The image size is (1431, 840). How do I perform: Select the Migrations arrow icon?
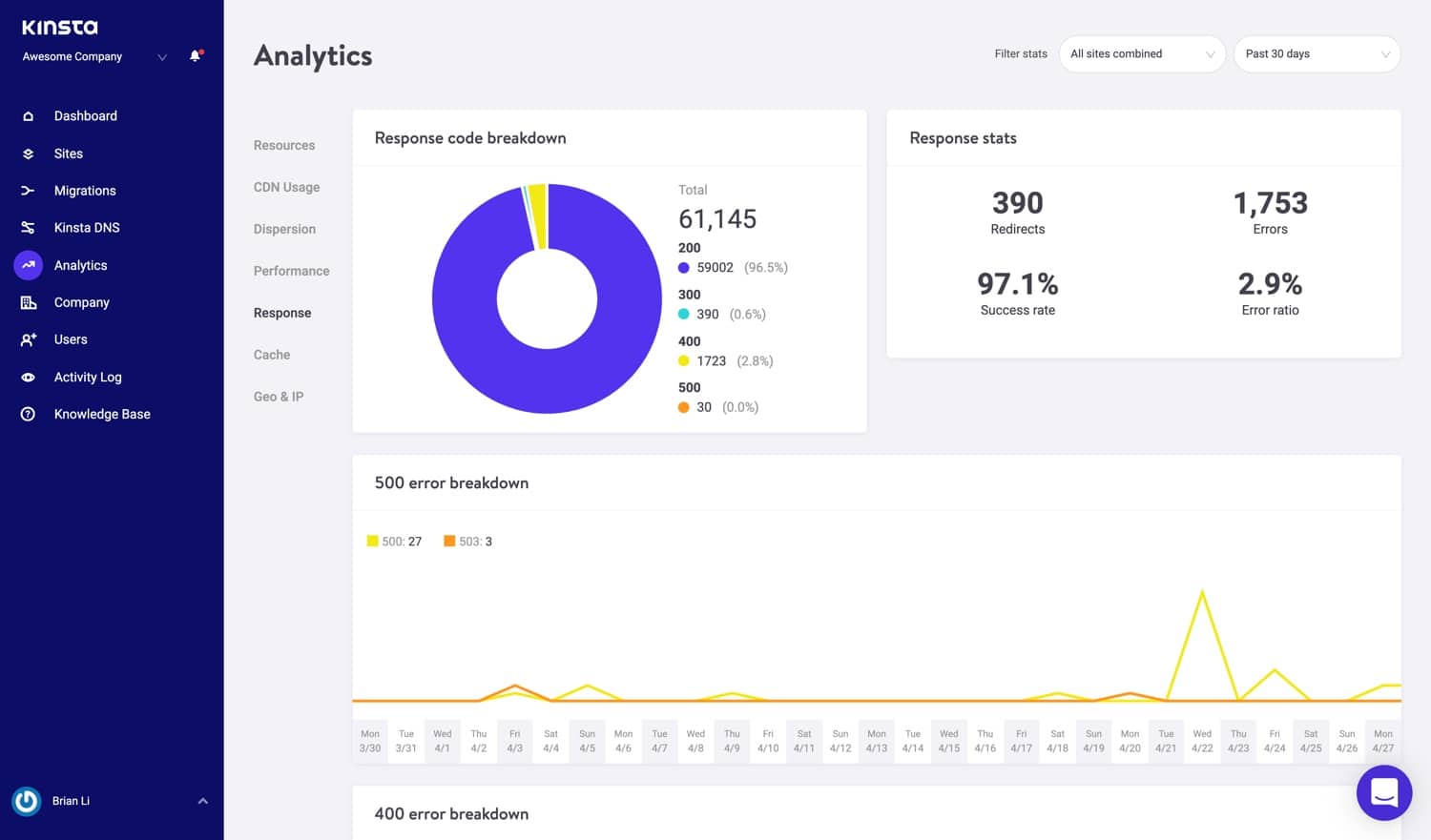coord(28,191)
